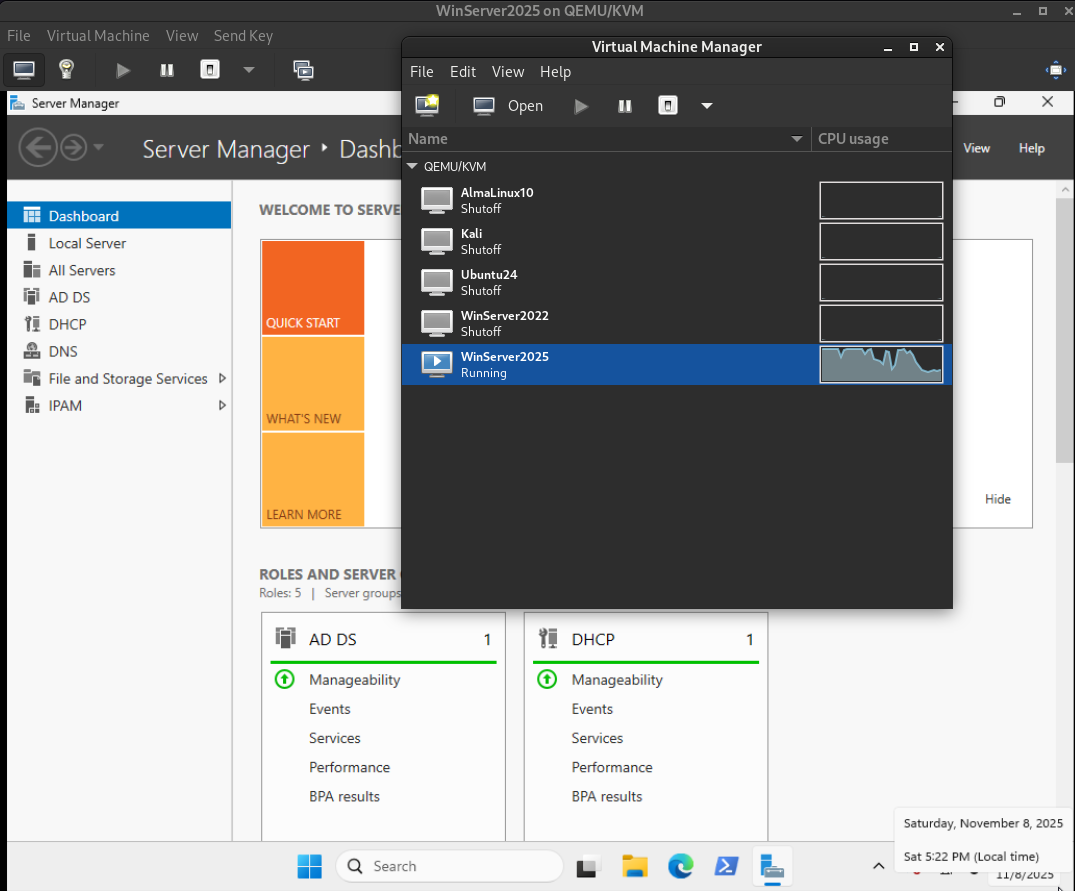
Task: Launch PowerShell from the taskbar
Action: [x=726, y=866]
